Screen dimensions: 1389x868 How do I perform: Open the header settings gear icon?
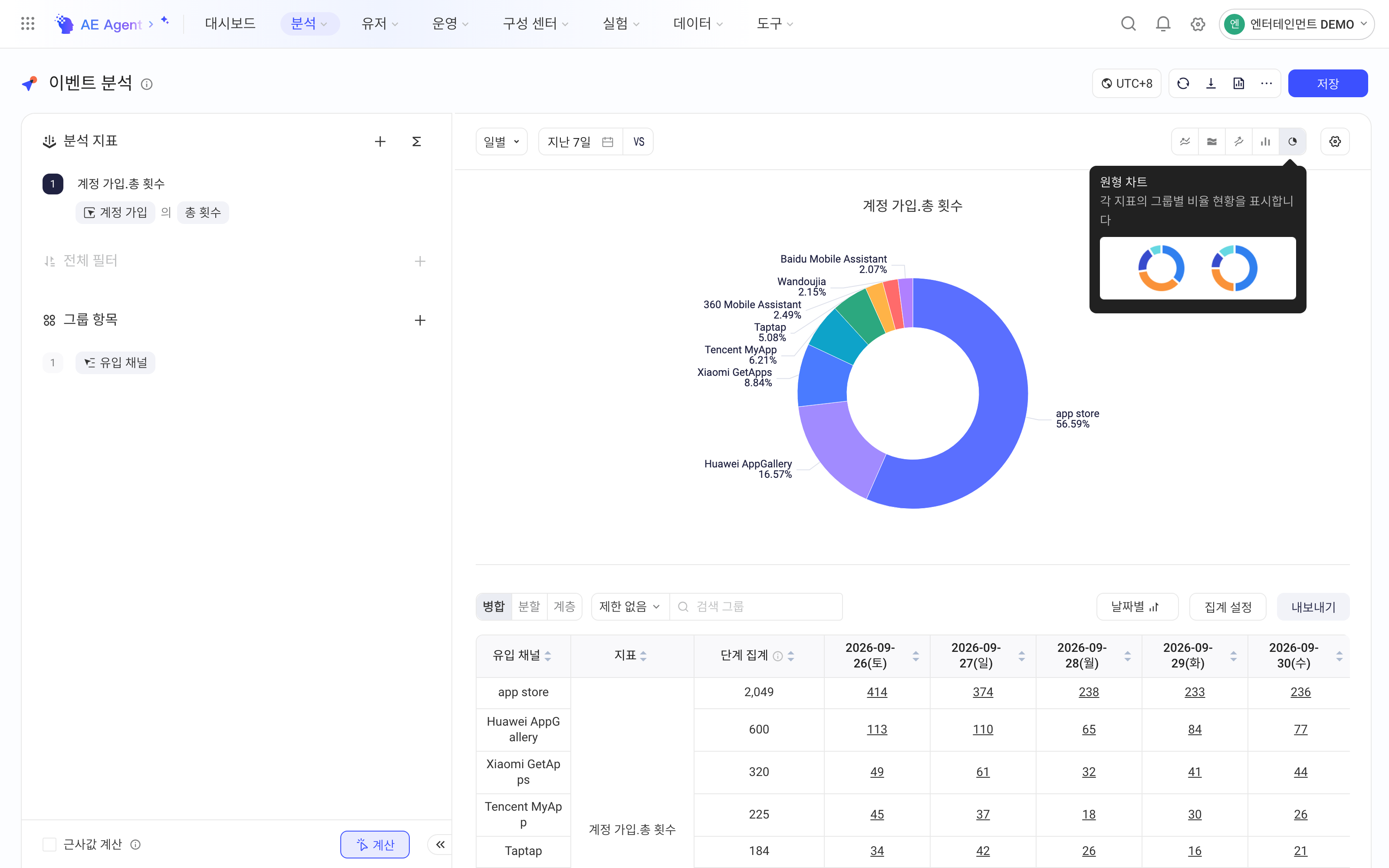pyautogui.click(x=1197, y=24)
